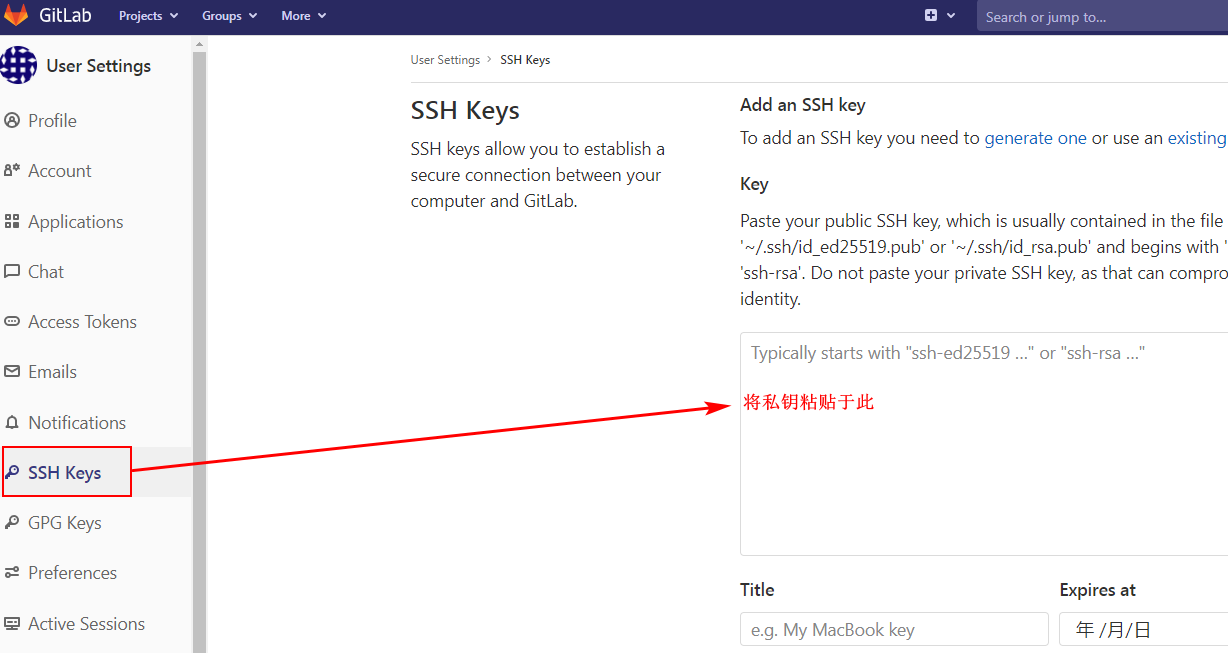Go to SSH Keys sidebar item
This screenshot has height=653, width=1228.
67,472
